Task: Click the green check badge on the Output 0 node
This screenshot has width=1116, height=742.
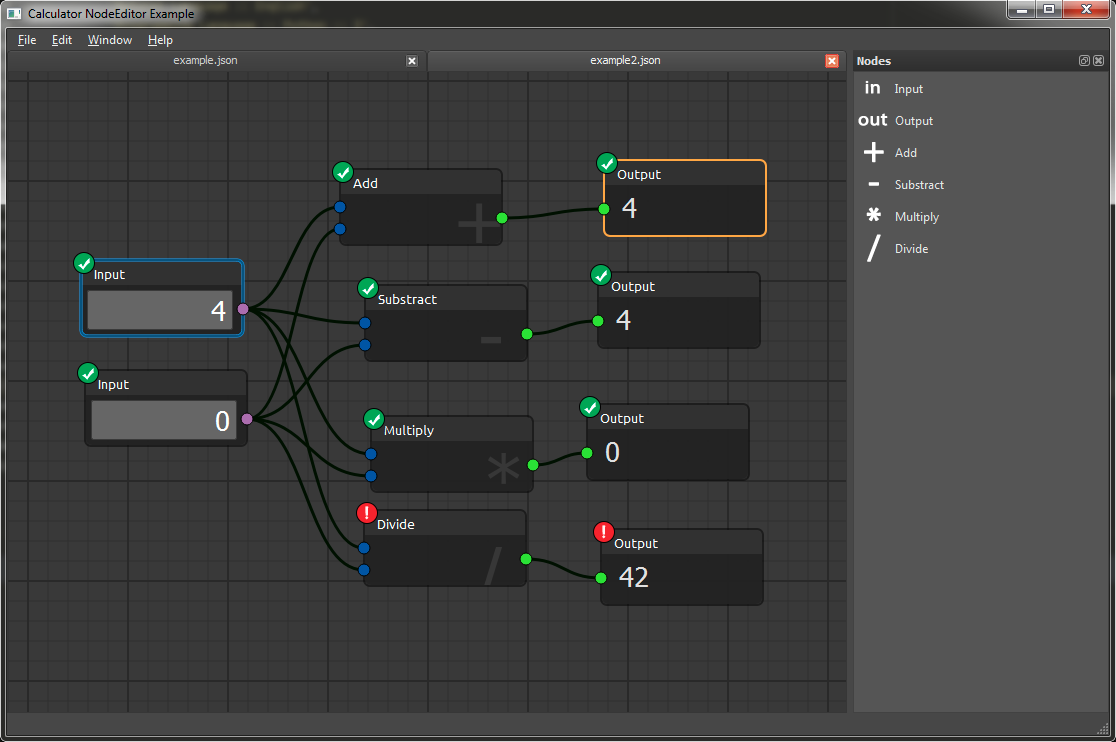Action: pos(589,407)
